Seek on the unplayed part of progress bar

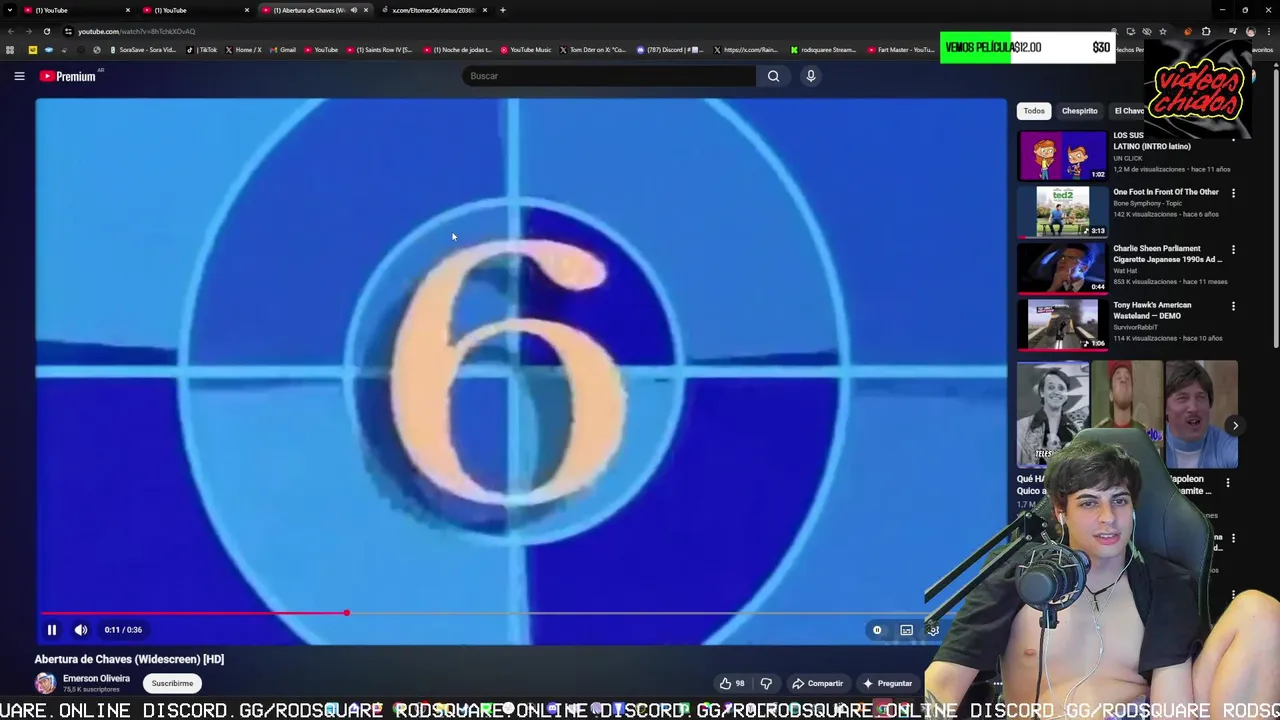pos(640,613)
